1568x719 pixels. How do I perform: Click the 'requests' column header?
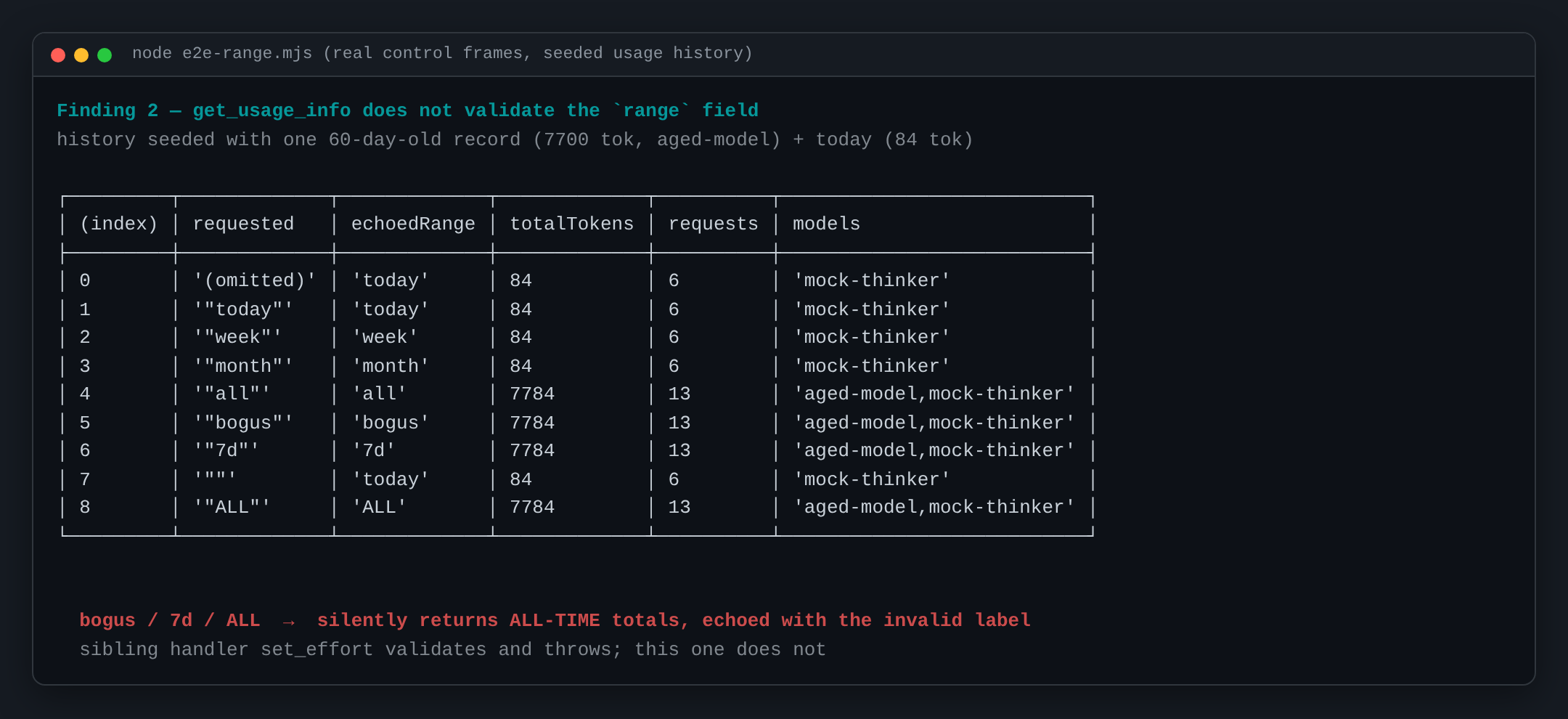(714, 224)
